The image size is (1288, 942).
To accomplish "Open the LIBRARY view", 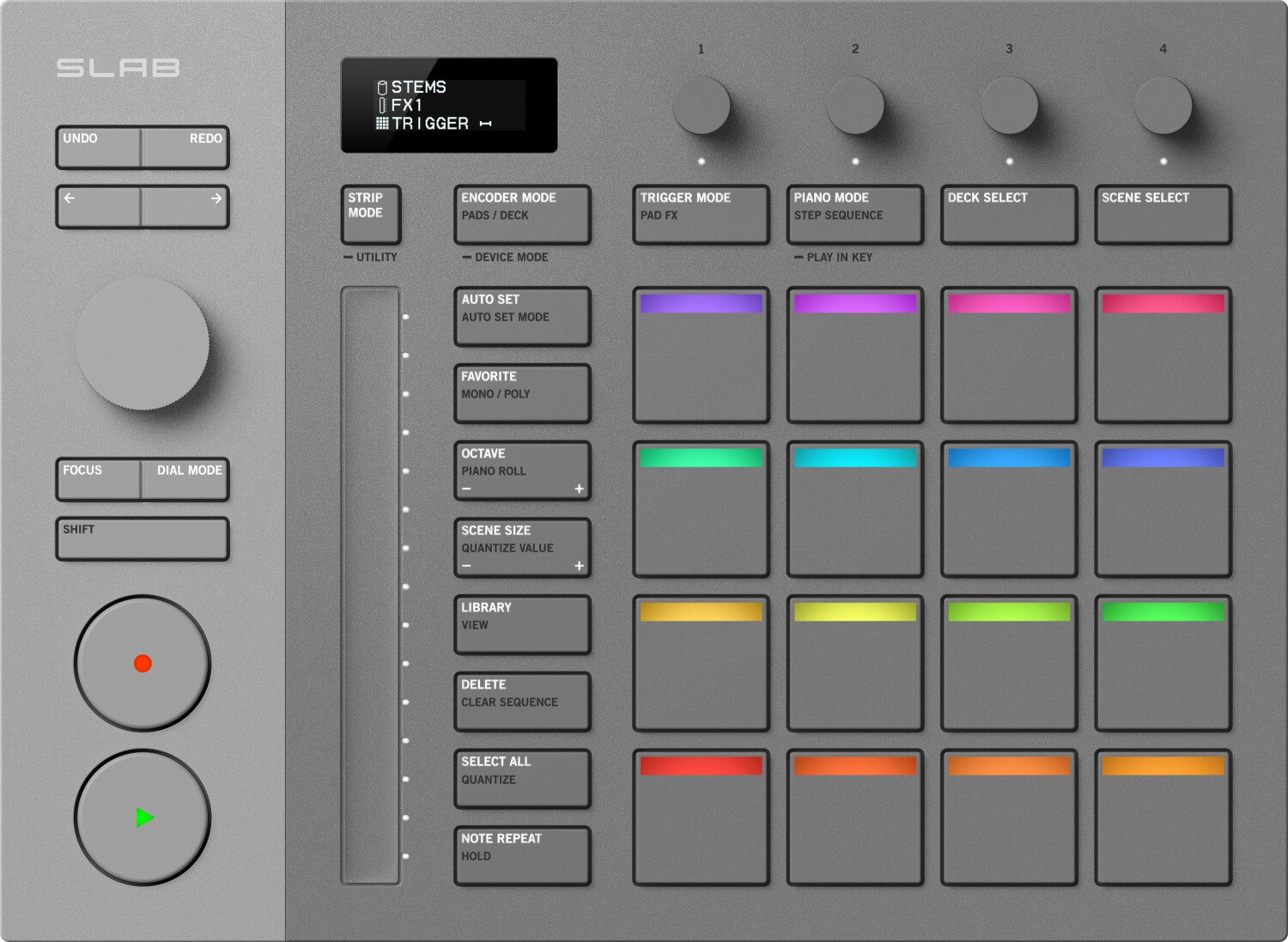I will pyautogui.click(x=521, y=623).
